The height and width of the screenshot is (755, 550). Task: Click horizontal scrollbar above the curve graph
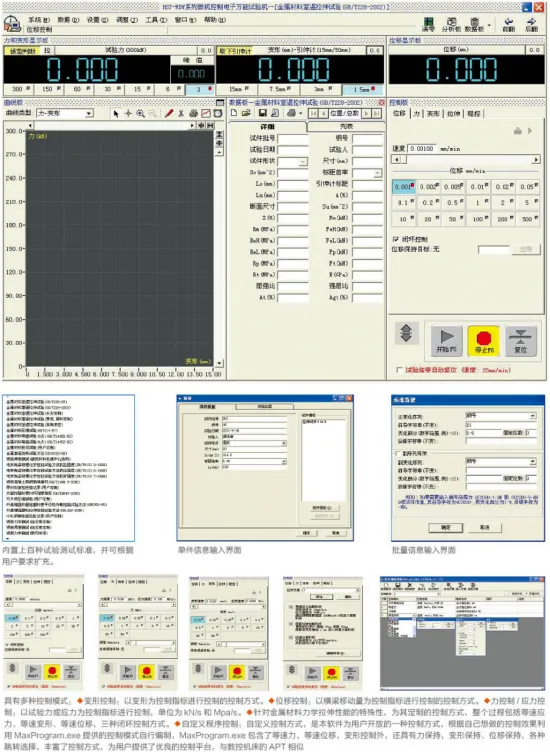click(112, 125)
